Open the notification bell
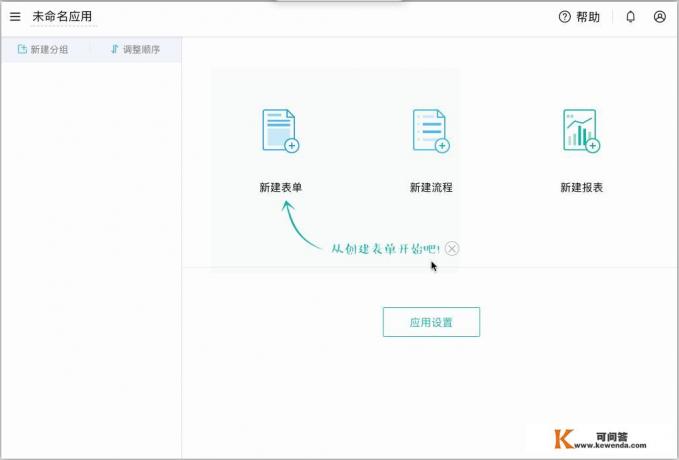The image size is (679, 460). click(630, 17)
